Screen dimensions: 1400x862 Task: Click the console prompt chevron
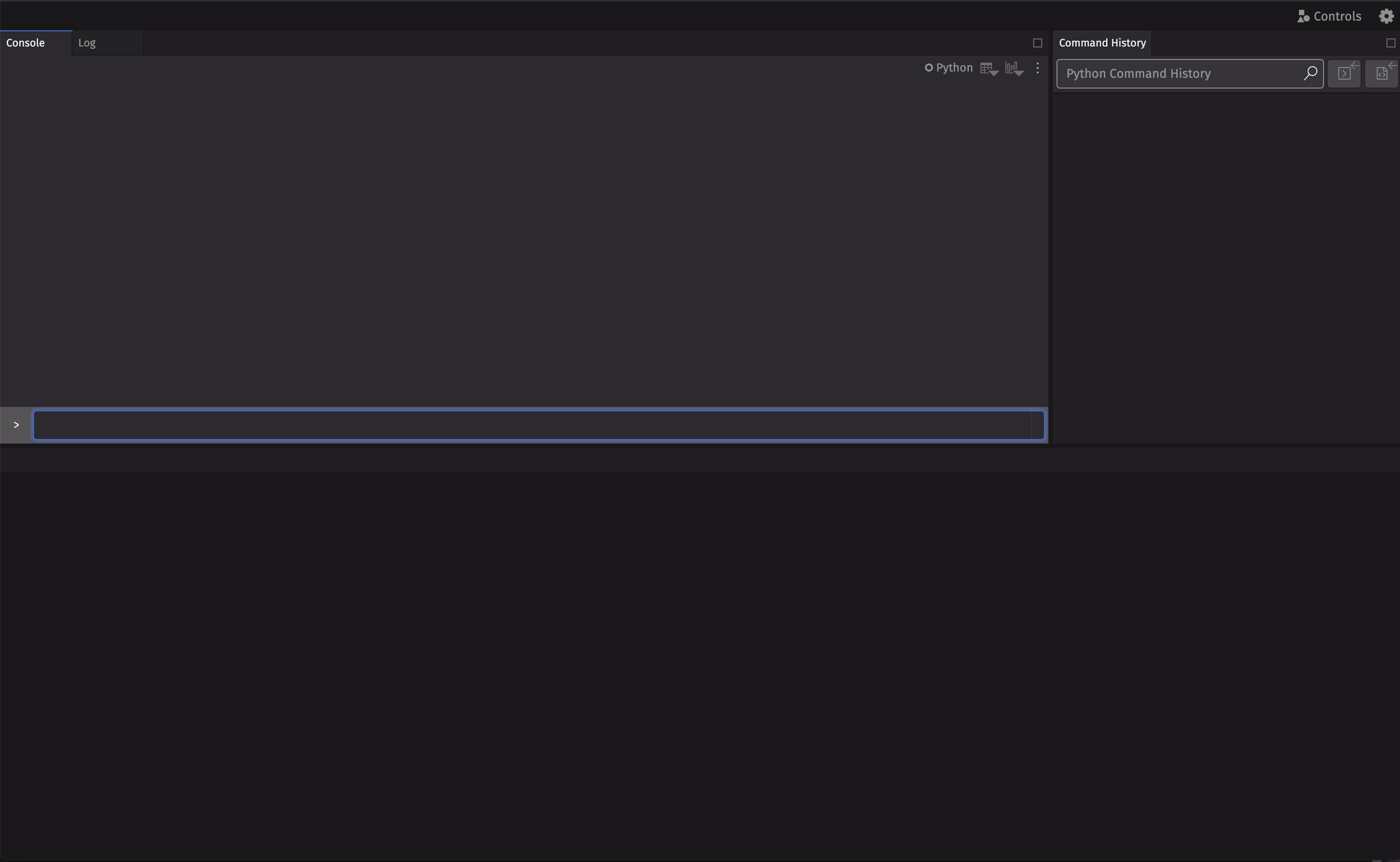pos(16,425)
